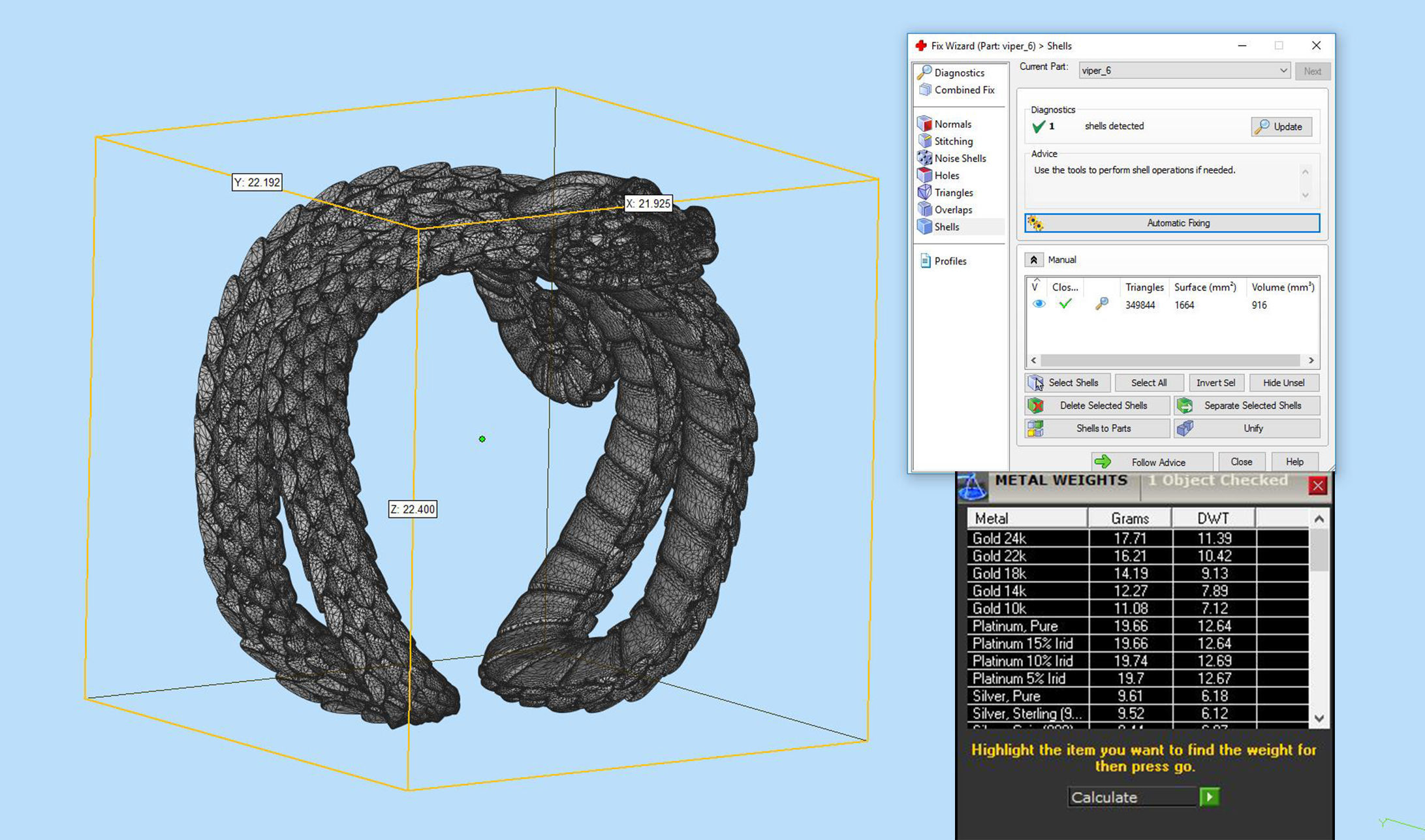Convert Shells to Parts
1425x840 pixels.
click(1097, 428)
